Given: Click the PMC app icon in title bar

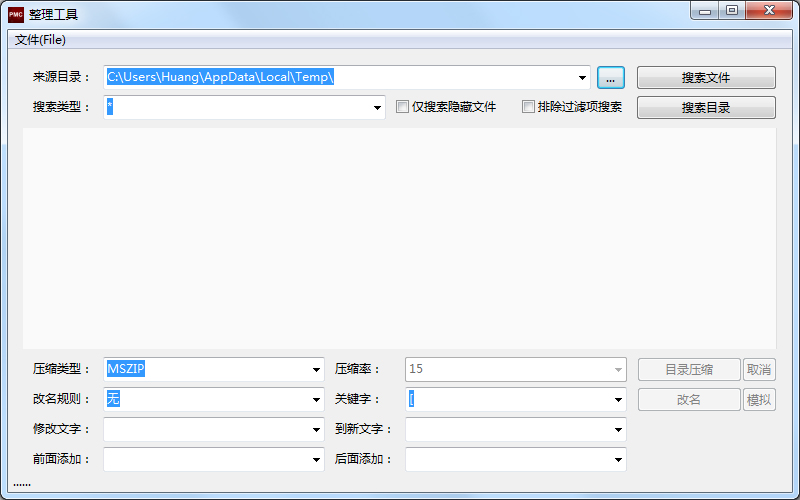Looking at the screenshot, I should tap(16, 14).
